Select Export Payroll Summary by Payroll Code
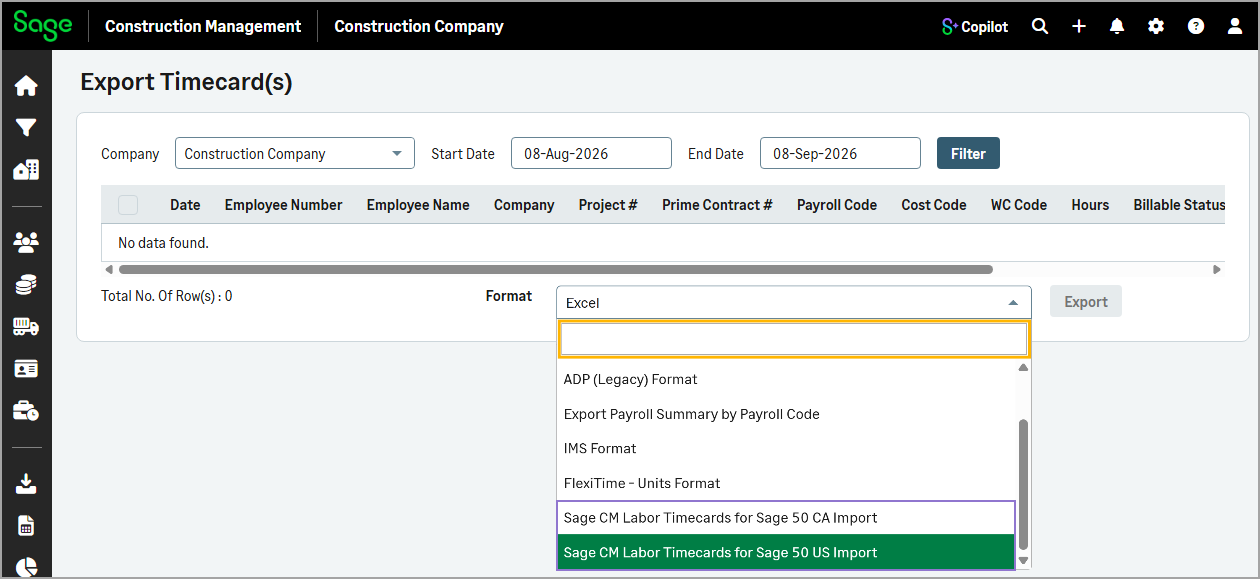 coord(786,414)
